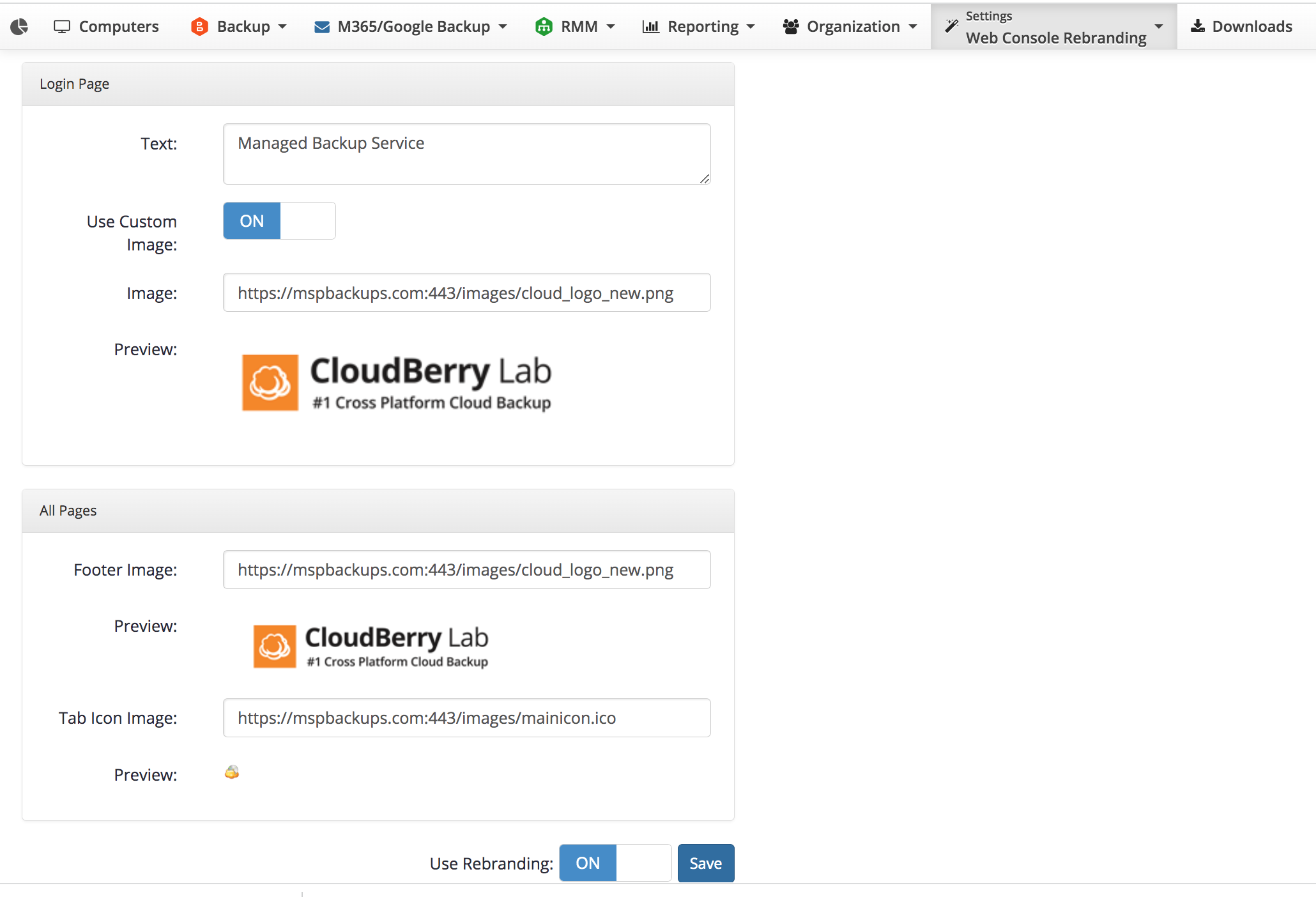Open the Backup menu
Screen dimensions: 1316x897
(x=239, y=27)
